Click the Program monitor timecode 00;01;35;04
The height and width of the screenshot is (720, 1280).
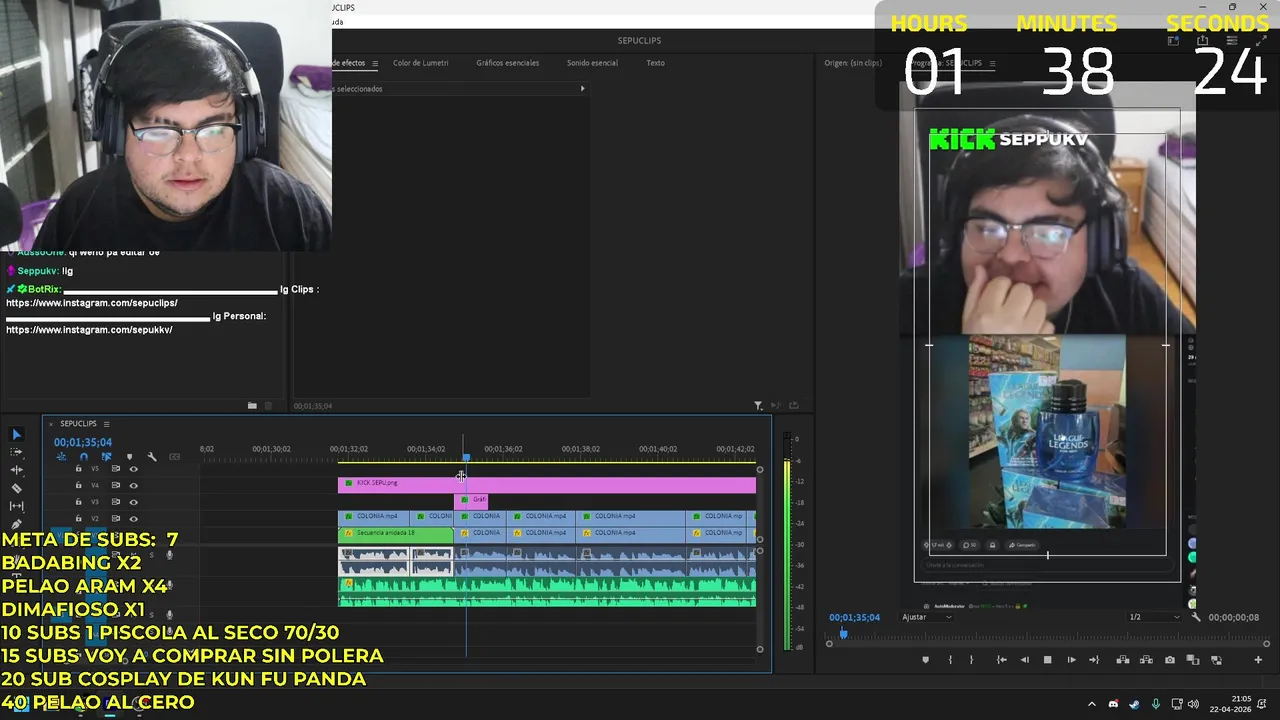pyautogui.click(x=854, y=617)
